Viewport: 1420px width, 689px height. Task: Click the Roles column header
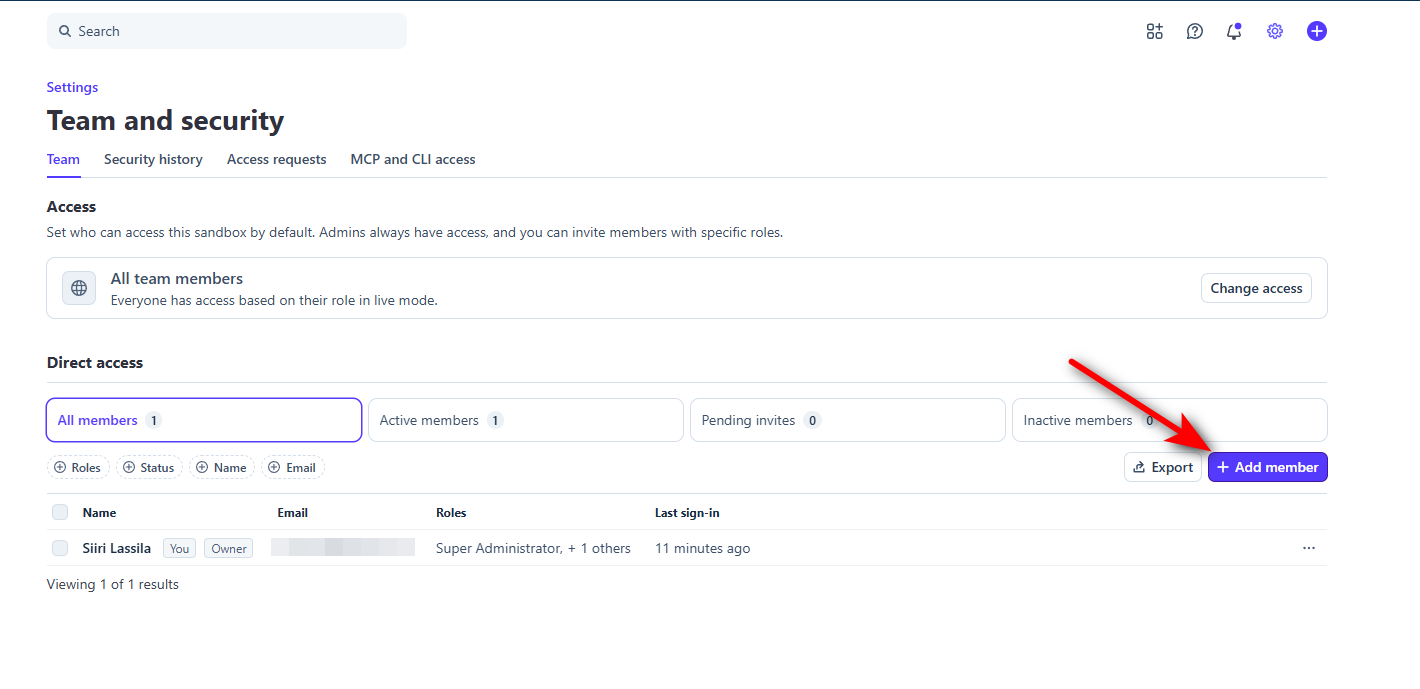[x=451, y=512]
